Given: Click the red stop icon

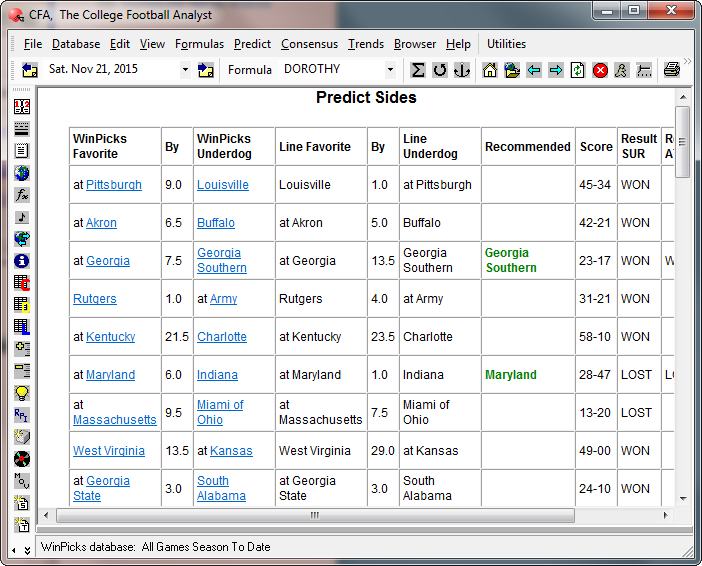Looking at the screenshot, I should tap(600, 70).
